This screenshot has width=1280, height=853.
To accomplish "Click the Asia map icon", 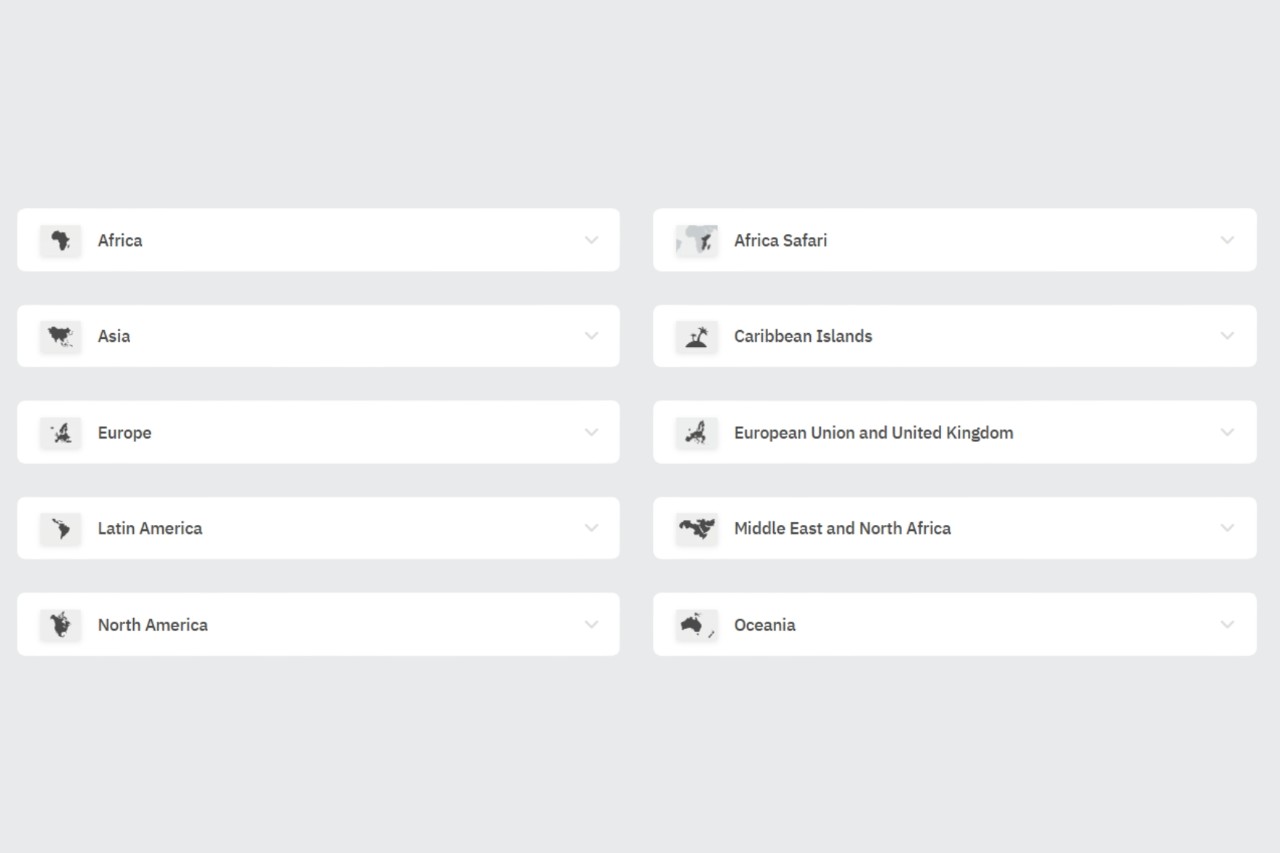I will coord(60,336).
